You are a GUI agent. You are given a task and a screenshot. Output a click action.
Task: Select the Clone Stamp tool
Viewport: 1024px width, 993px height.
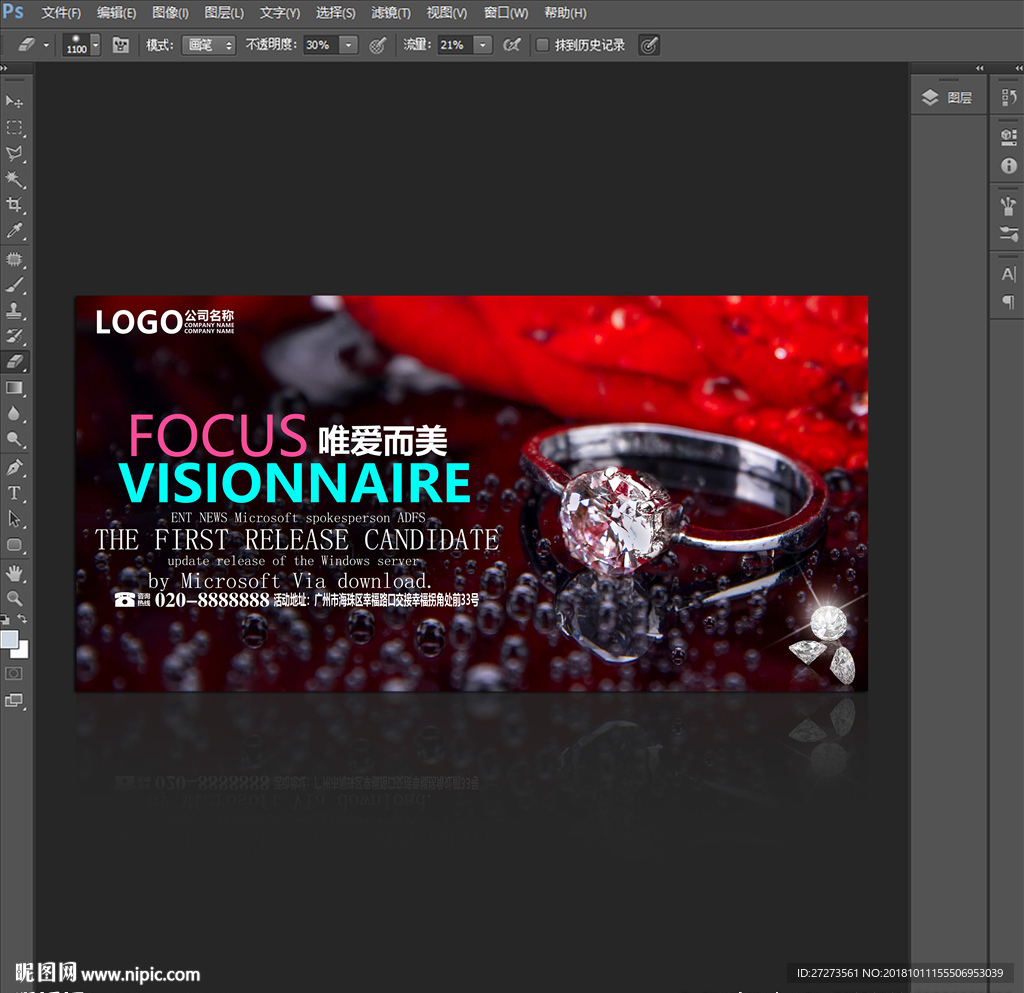(x=14, y=310)
